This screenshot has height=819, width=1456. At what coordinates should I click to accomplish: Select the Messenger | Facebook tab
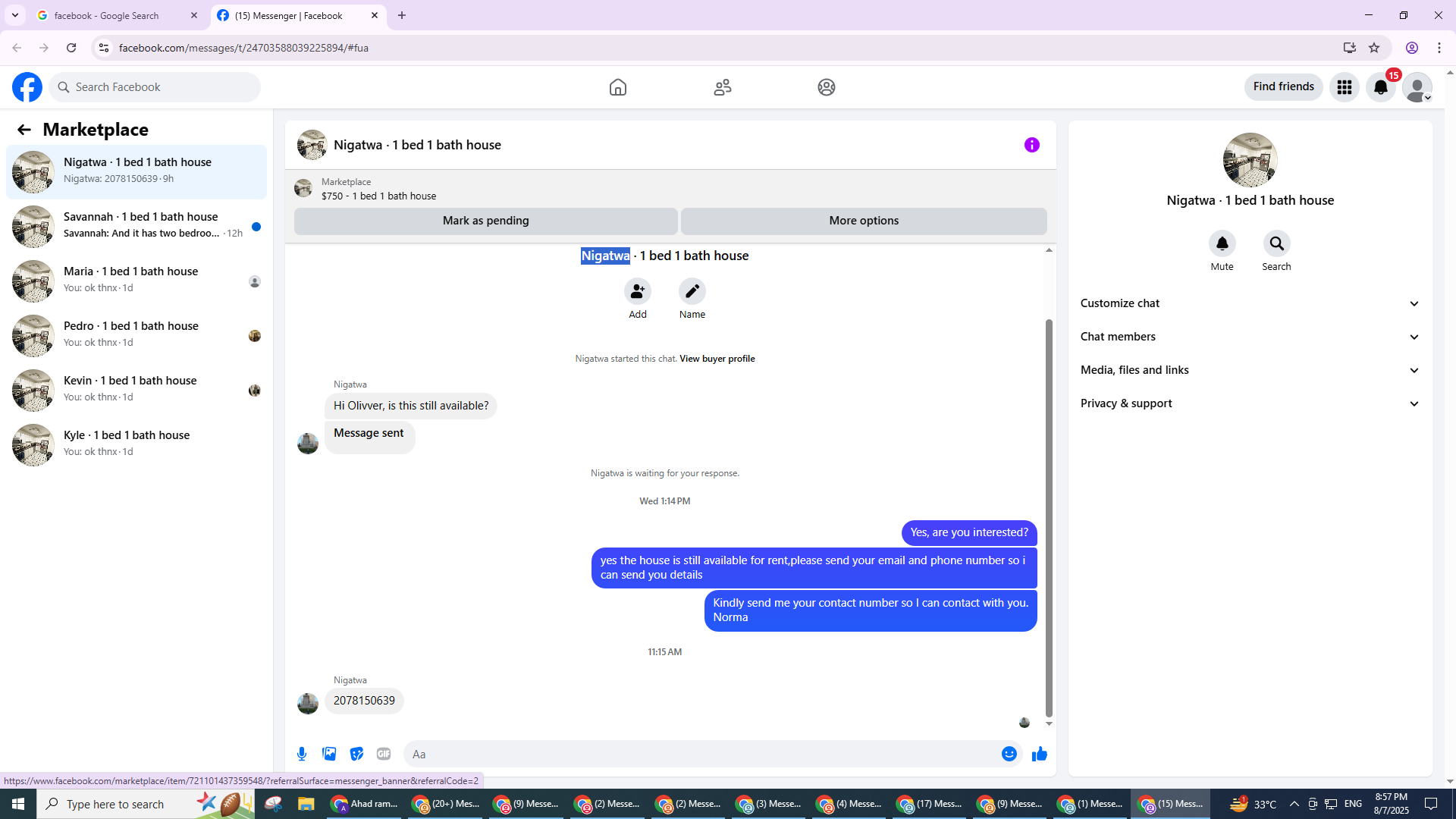coord(289,15)
